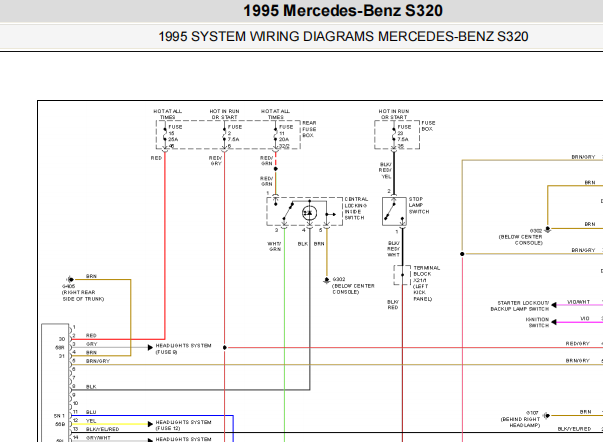Viewport: 603px width, 442px height.
Task: Click the G107 ground symbol
Action: pos(546,415)
